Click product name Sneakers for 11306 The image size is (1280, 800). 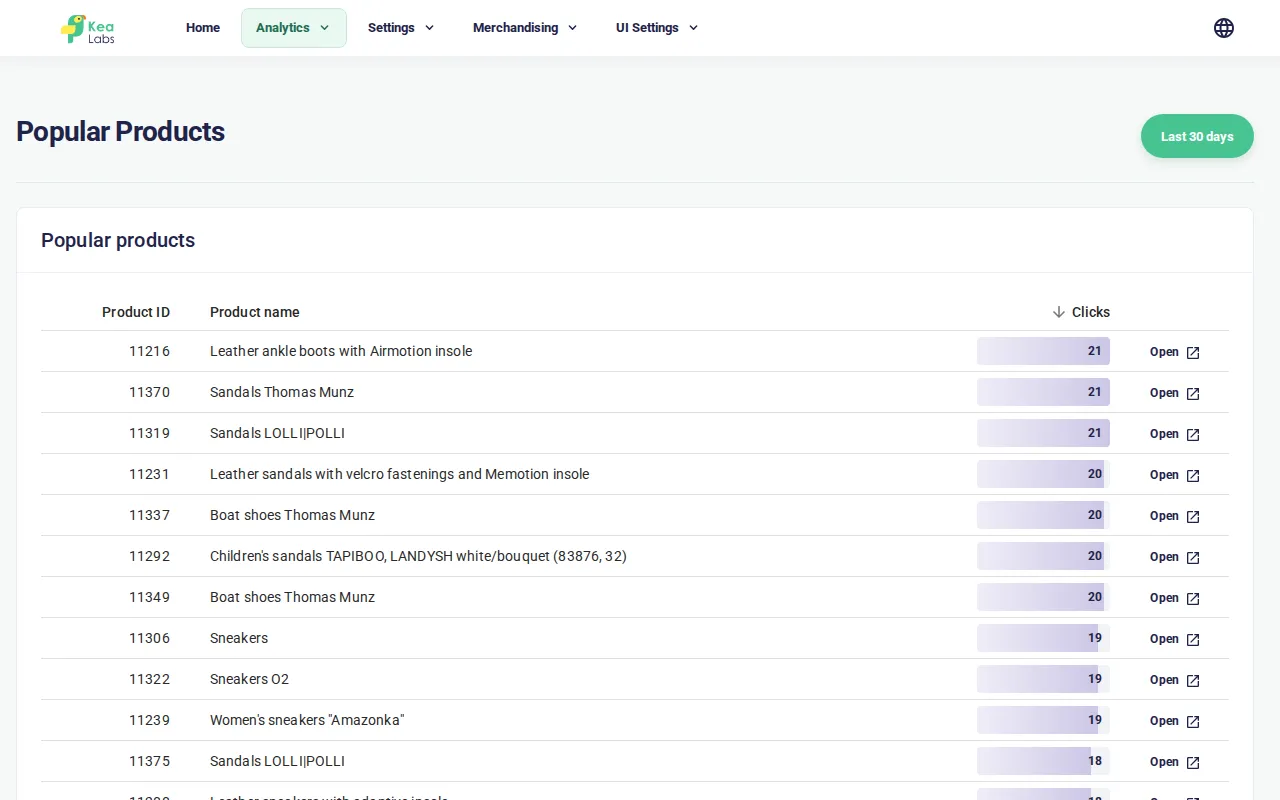[239, 638]
